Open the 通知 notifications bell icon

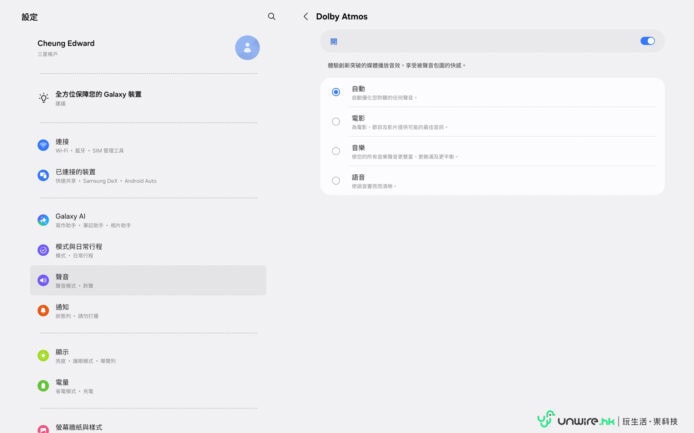(43, 310)
